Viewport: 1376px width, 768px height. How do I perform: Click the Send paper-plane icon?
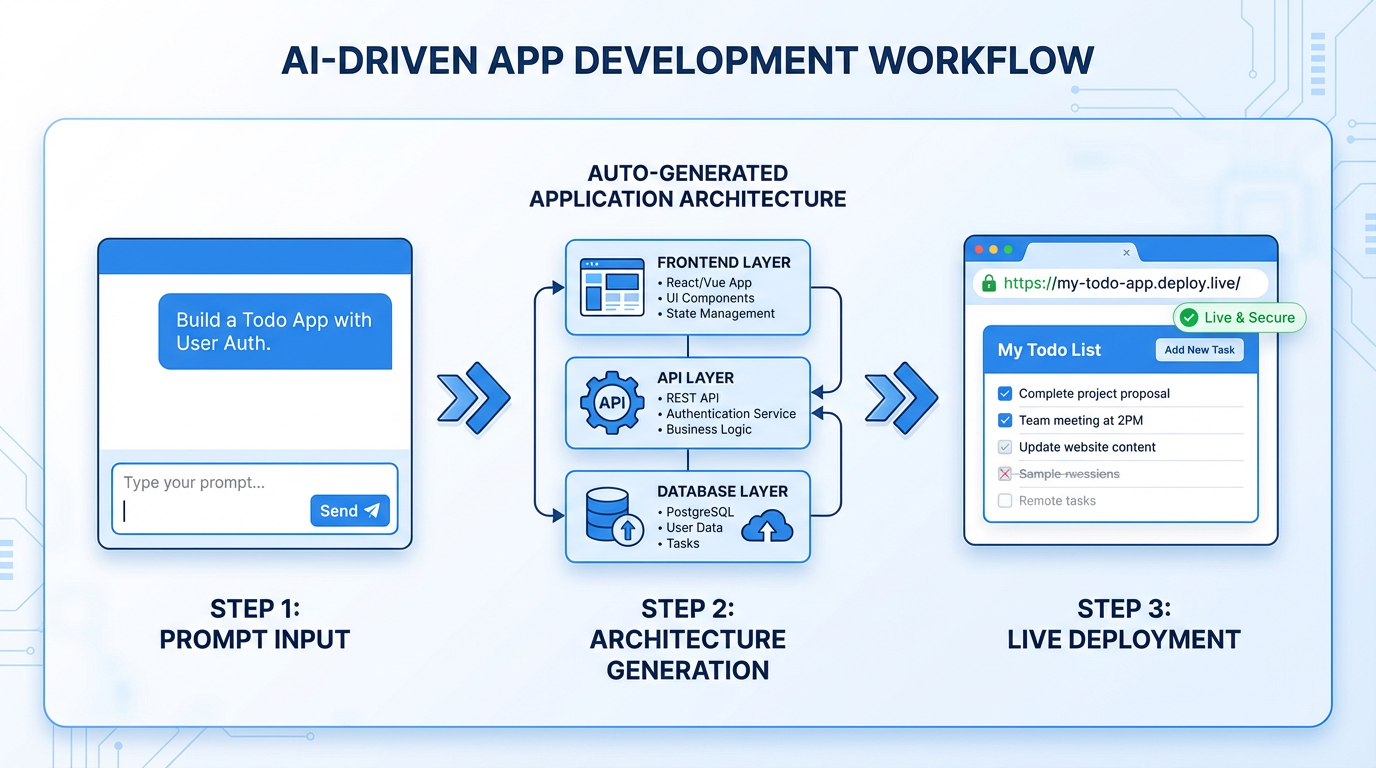coord(371,510)
